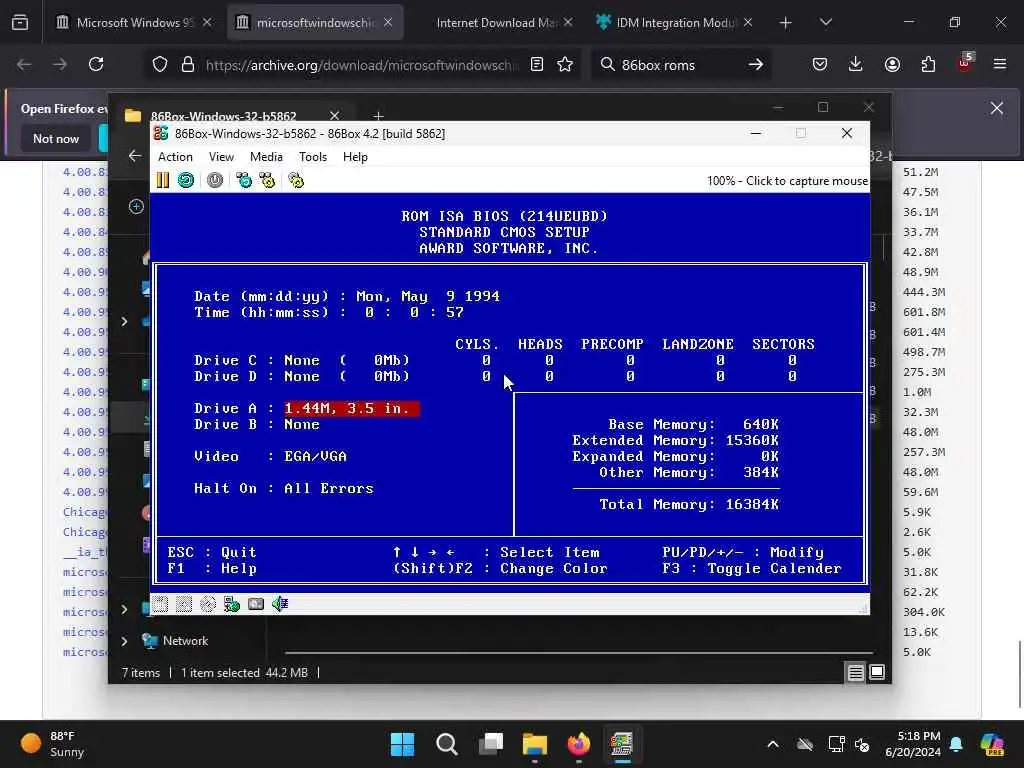
Task: Hard reset the emulated machine
Action: pyautogui.click(x=186, y=180)
